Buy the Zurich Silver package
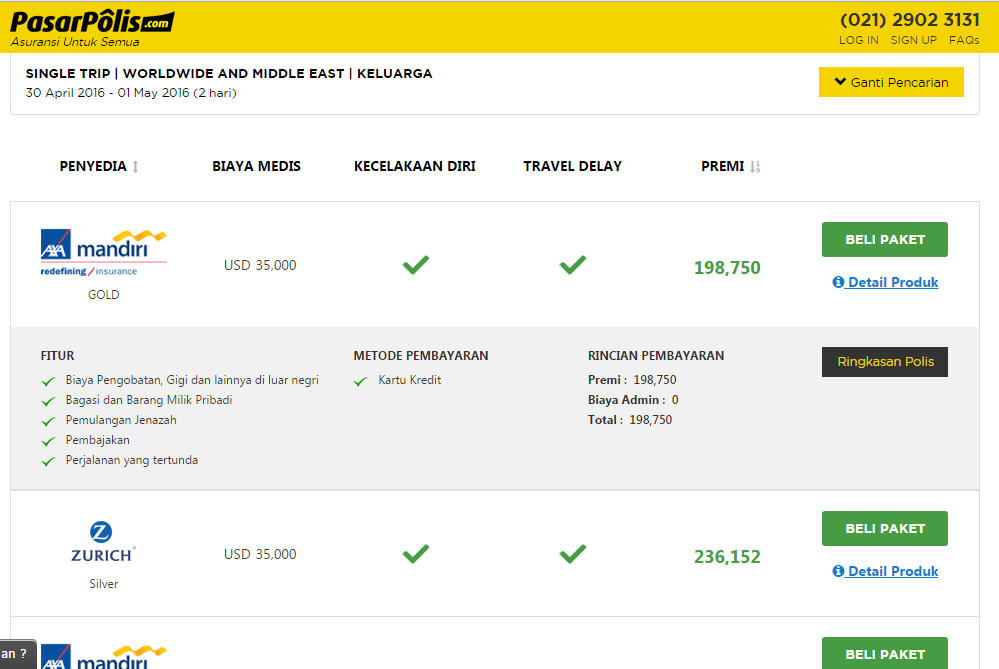Image resolution: width=999 pixels, height=669 pixels. point(884,528)
